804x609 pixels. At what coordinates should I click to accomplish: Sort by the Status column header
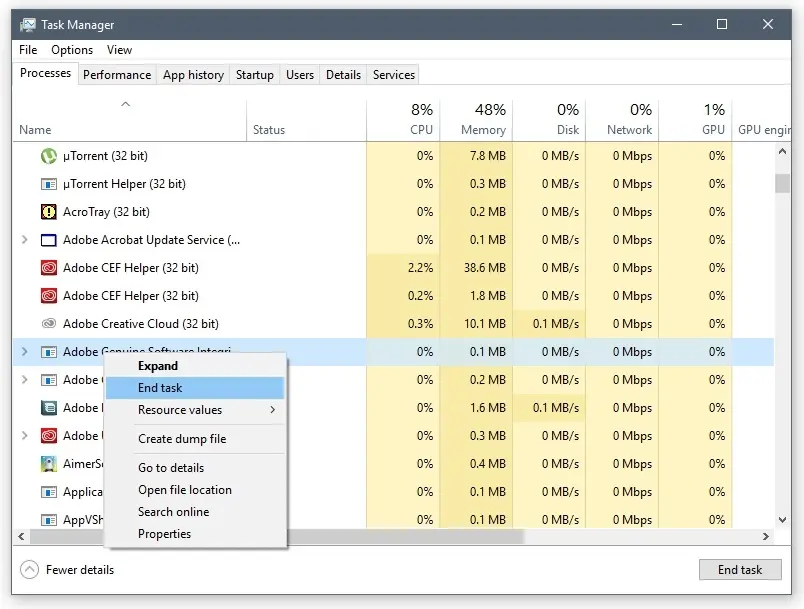click(x=307, y=120)
